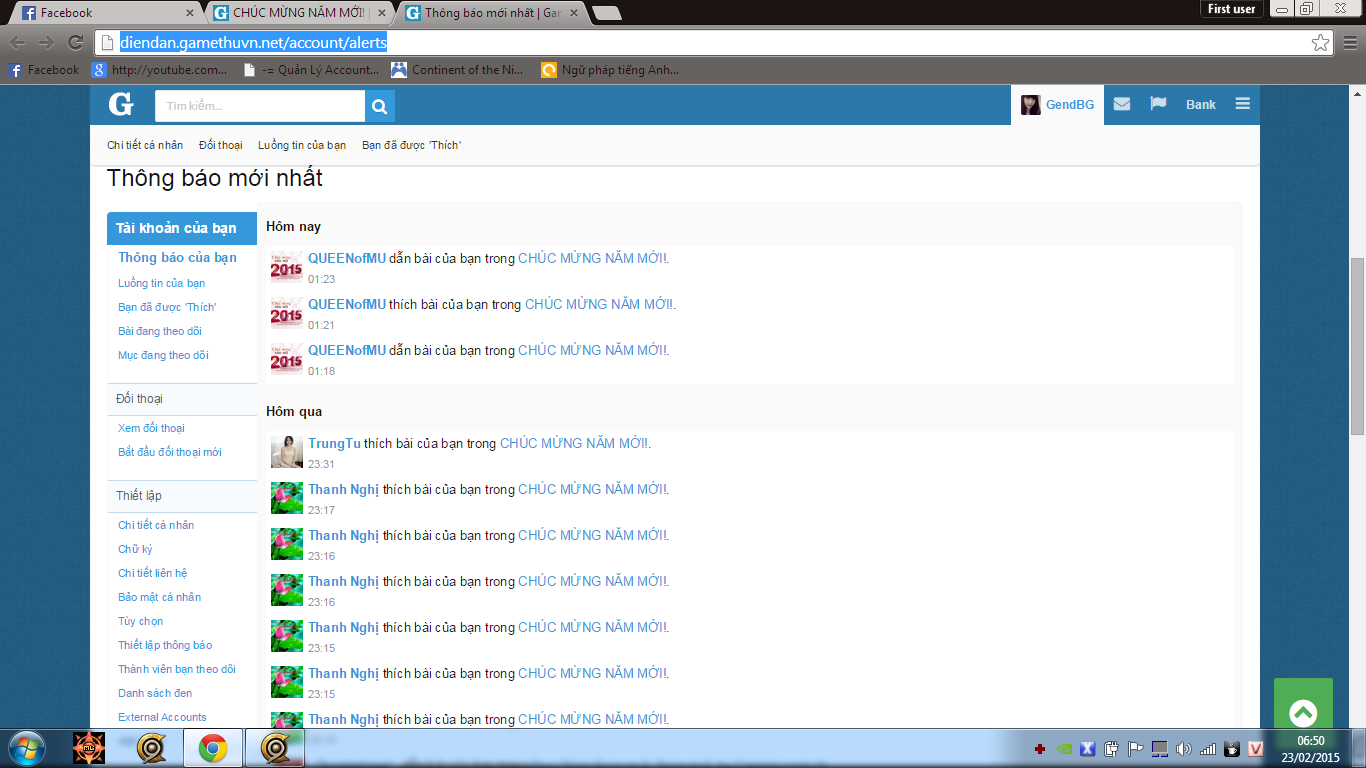Open External Accounts in sidebar
Screen dimensions: 1366x768
162,717
